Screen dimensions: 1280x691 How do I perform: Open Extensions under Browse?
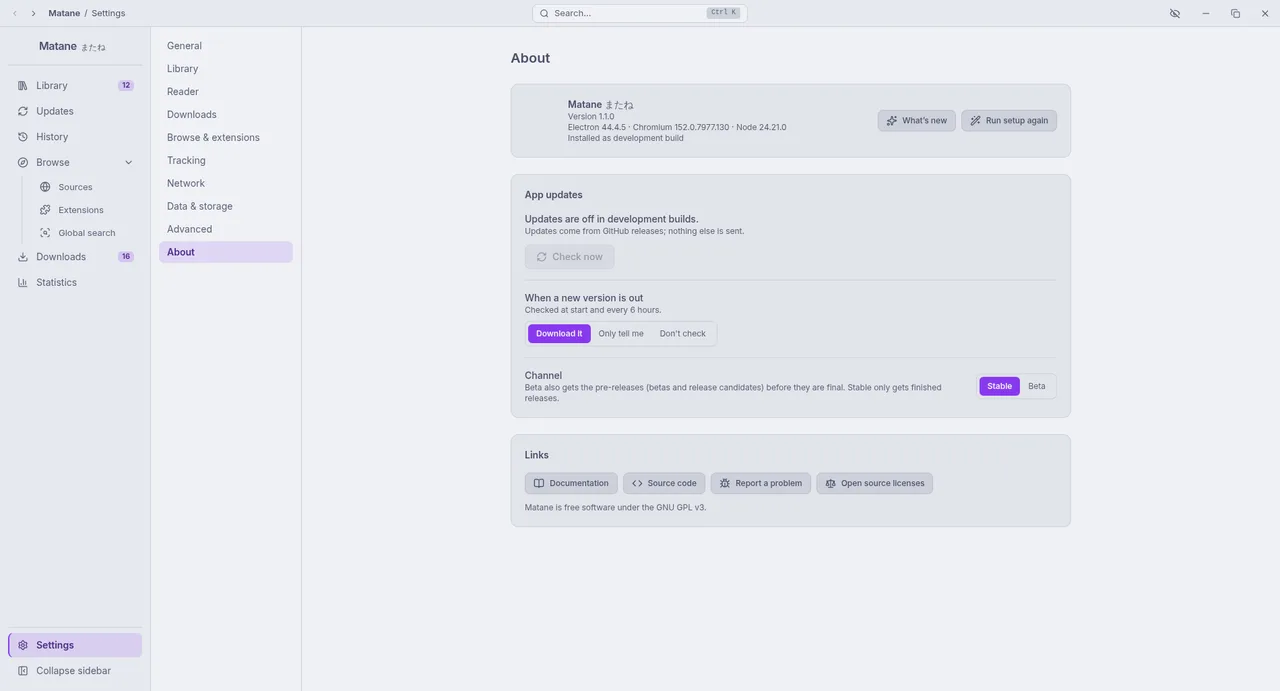(87, 210)
